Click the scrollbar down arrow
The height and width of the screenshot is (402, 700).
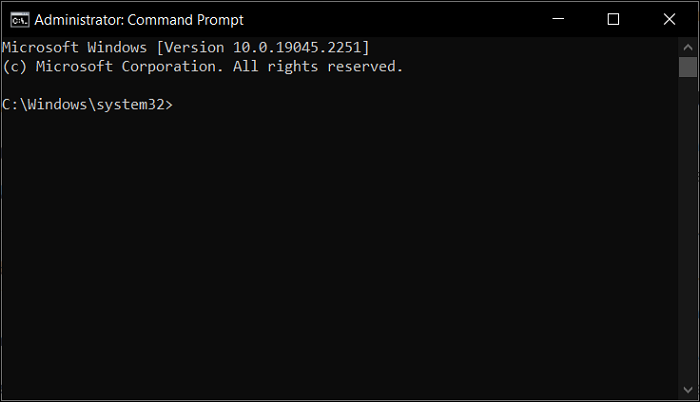click(x=687, y=389)
